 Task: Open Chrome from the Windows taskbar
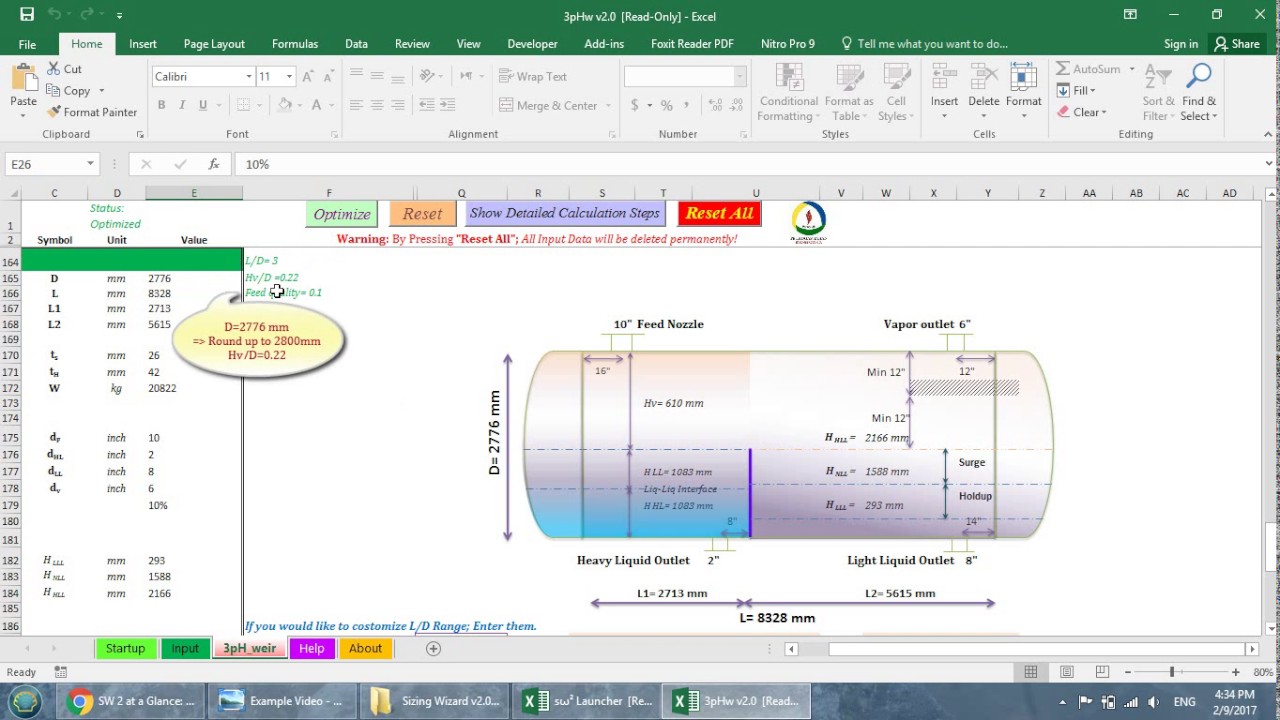132,701
